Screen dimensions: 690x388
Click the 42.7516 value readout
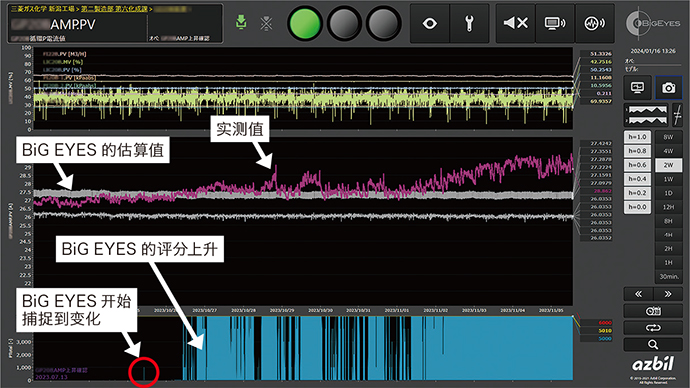(x=601, y=62)
